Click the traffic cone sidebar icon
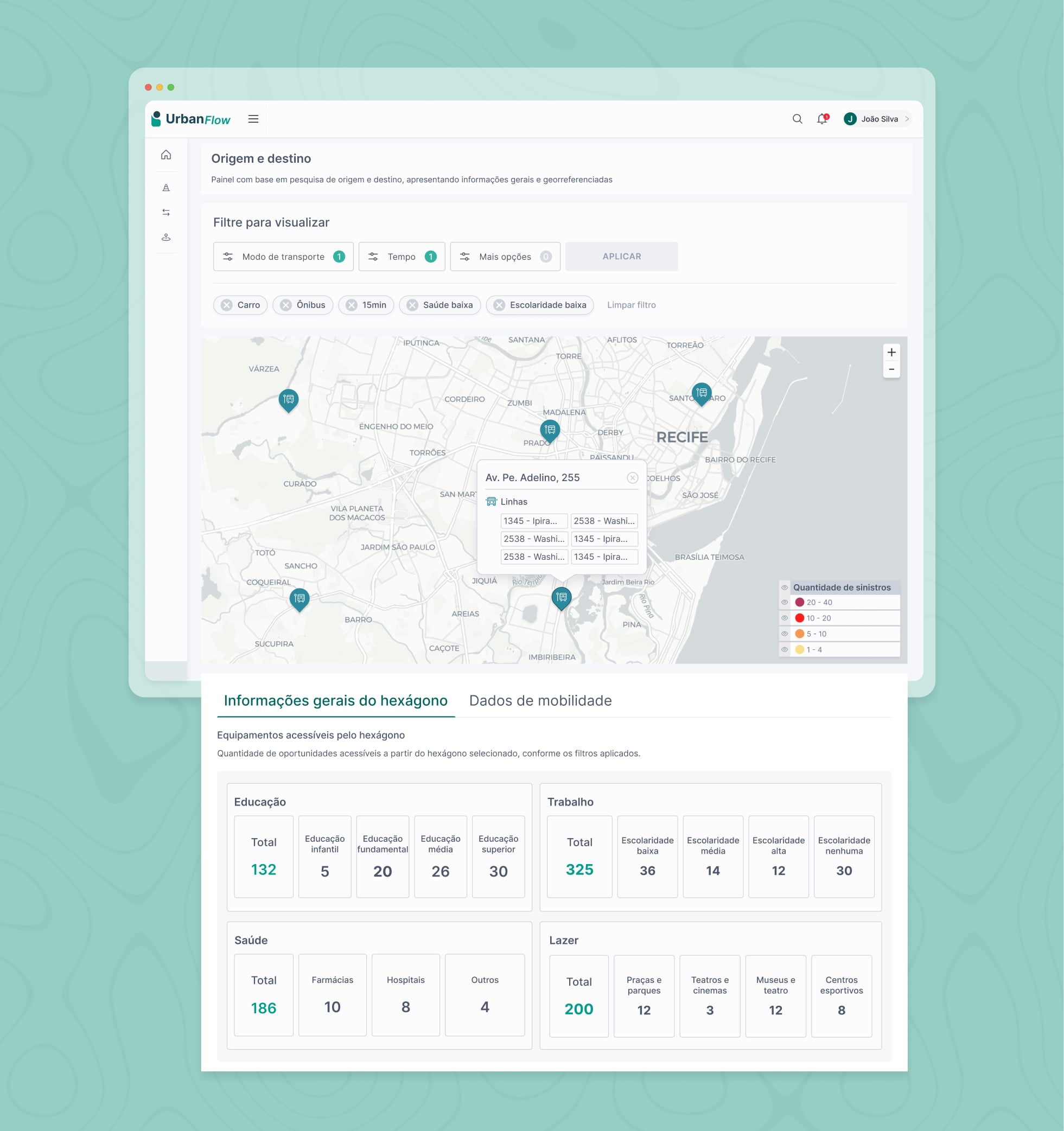Image resolution: width=1064 pixels, height=1131 pixels. tap(166, 188)
